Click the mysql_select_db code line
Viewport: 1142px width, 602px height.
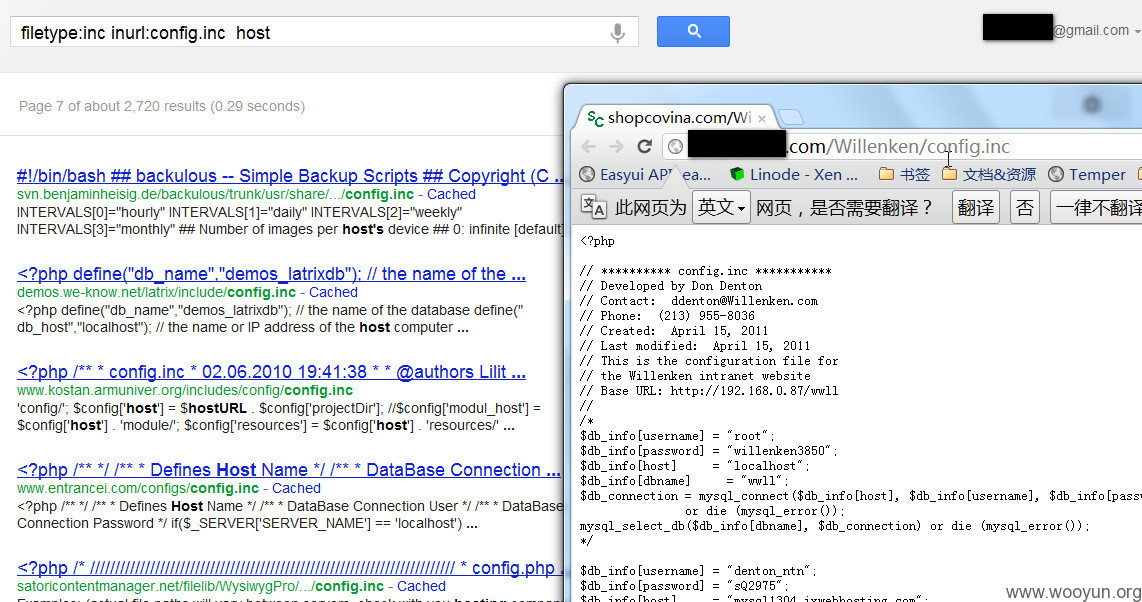[x=835, y=526]
